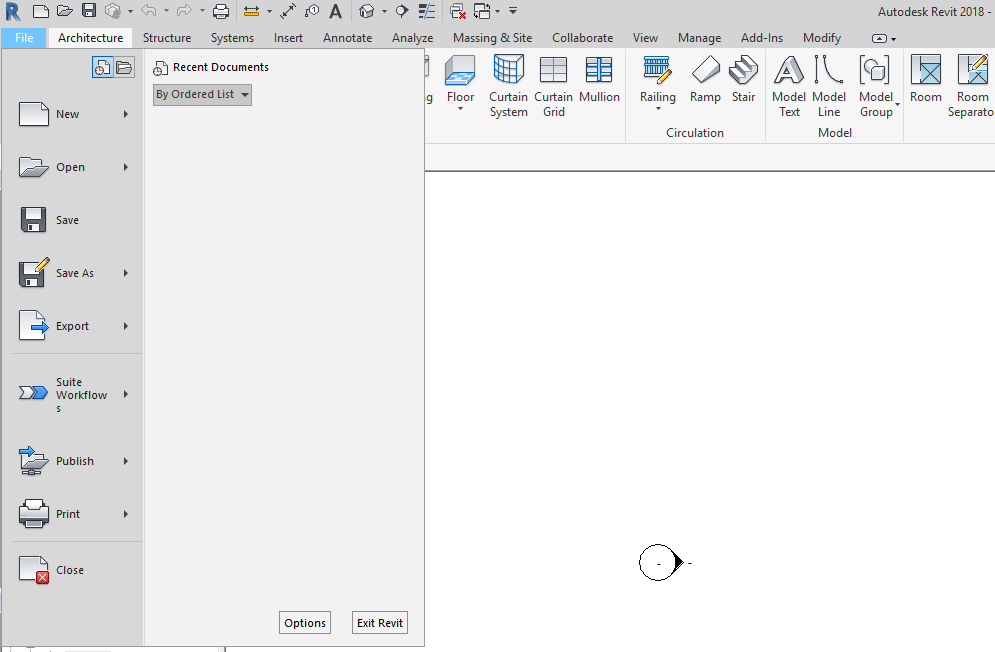Switch to the Manage ribbon tab
995x652 pixels.
coord(699,38)
